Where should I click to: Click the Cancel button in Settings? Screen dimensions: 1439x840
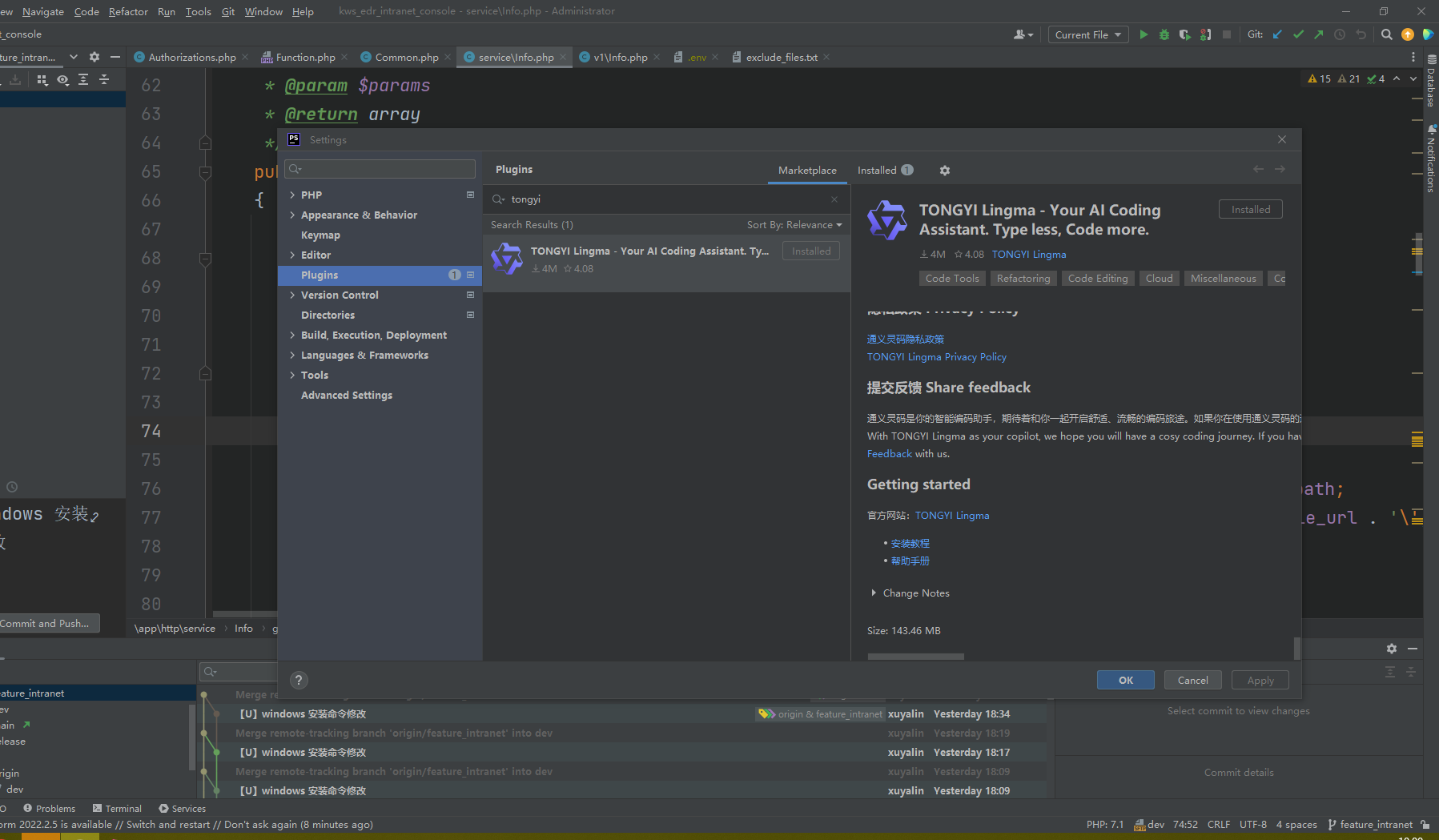click(1193, 680)
